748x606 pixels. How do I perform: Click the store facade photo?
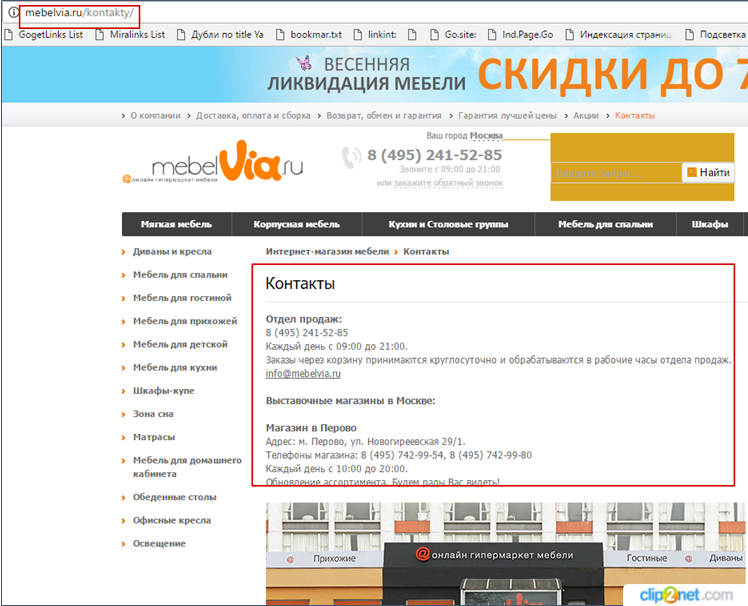click(x=507, y=554)
